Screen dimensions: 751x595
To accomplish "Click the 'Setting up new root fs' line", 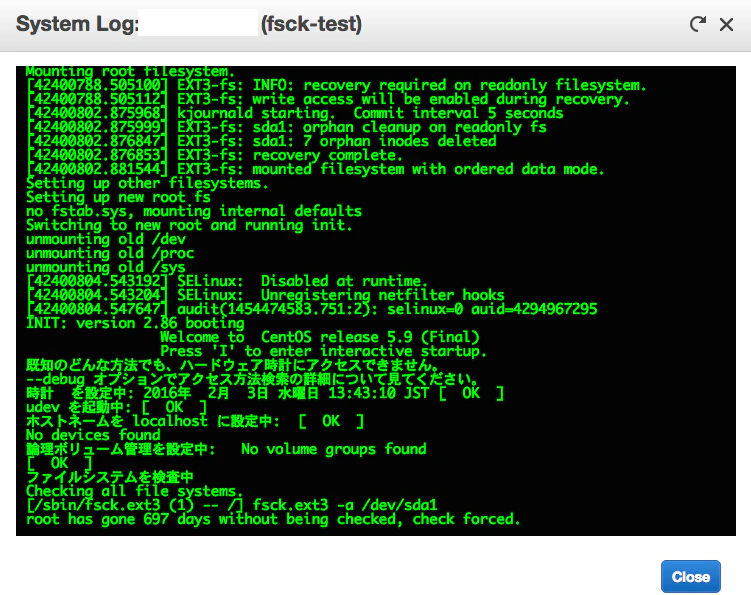I will 118,197.
